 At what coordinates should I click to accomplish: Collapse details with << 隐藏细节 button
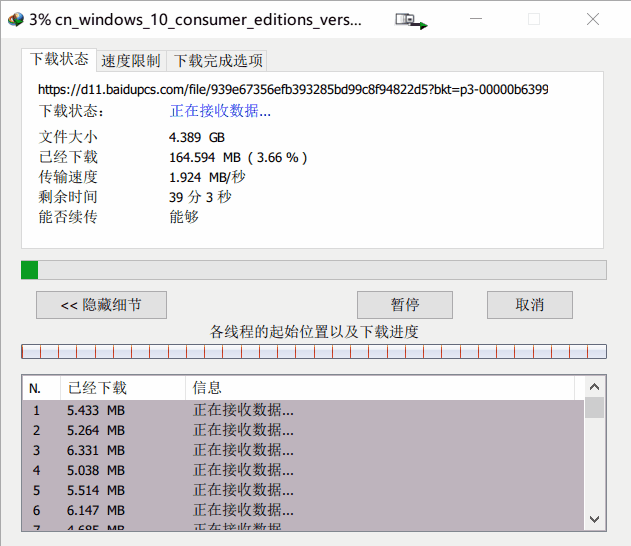pyautogui.click(x=101, y=305)
